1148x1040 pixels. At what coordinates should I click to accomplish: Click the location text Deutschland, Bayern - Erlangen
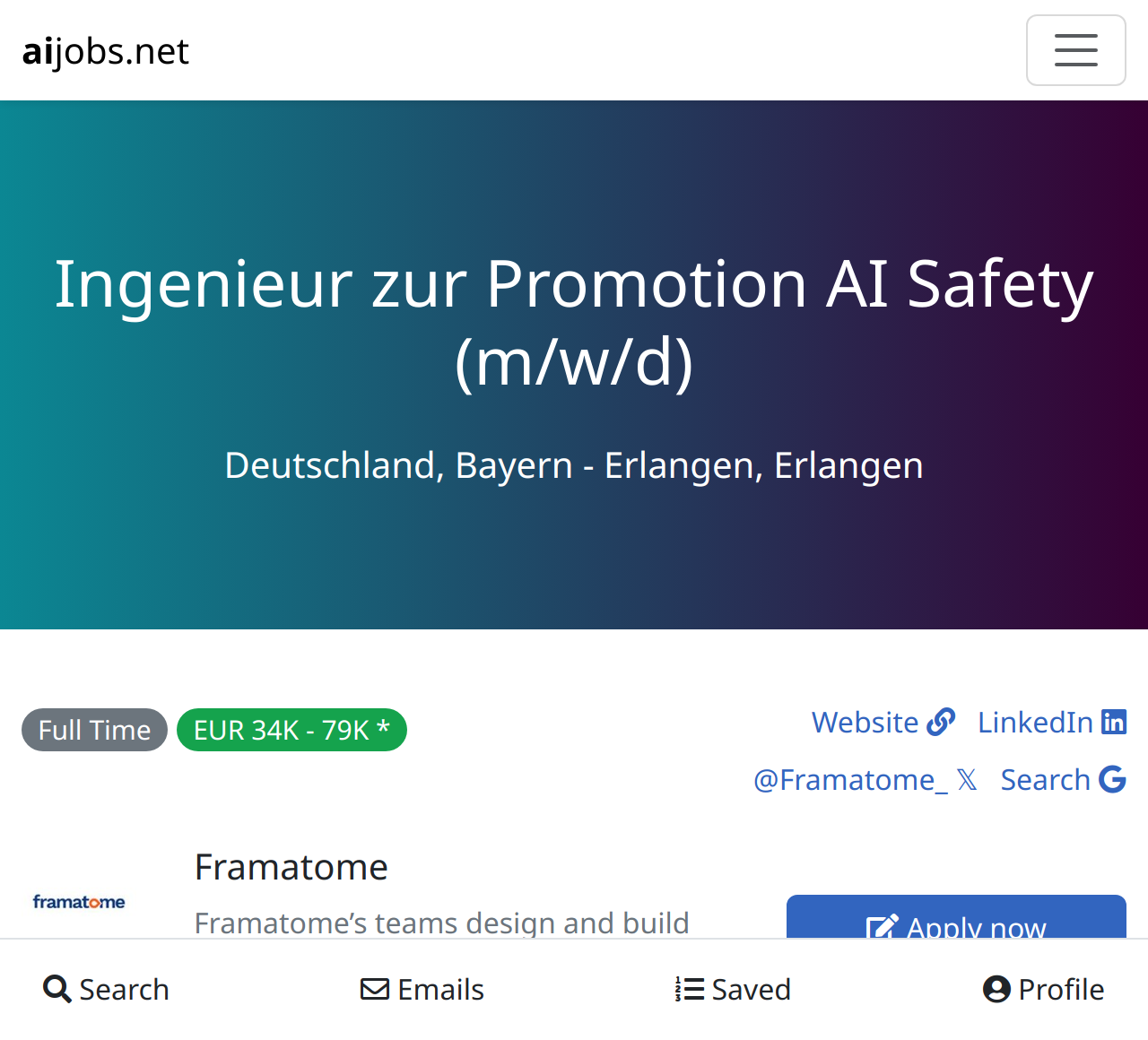(x=574, y=465)
